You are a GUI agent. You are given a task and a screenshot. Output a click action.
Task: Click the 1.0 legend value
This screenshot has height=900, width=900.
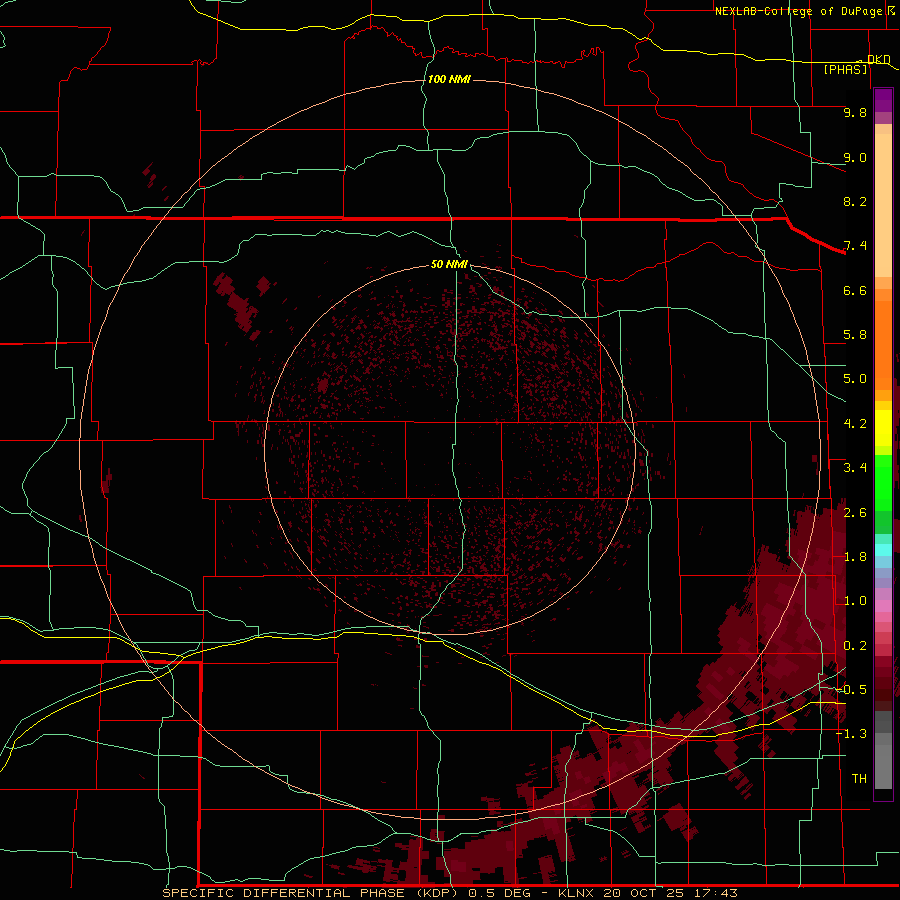tap(855, 601)
